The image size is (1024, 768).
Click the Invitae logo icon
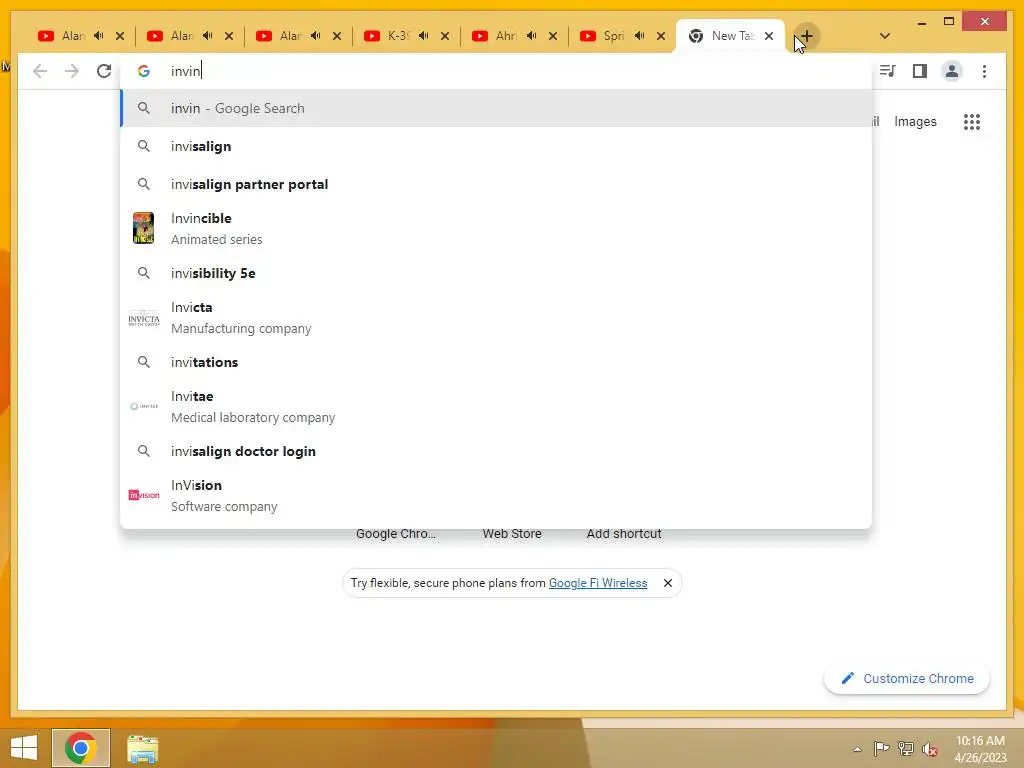coord(144,406)
